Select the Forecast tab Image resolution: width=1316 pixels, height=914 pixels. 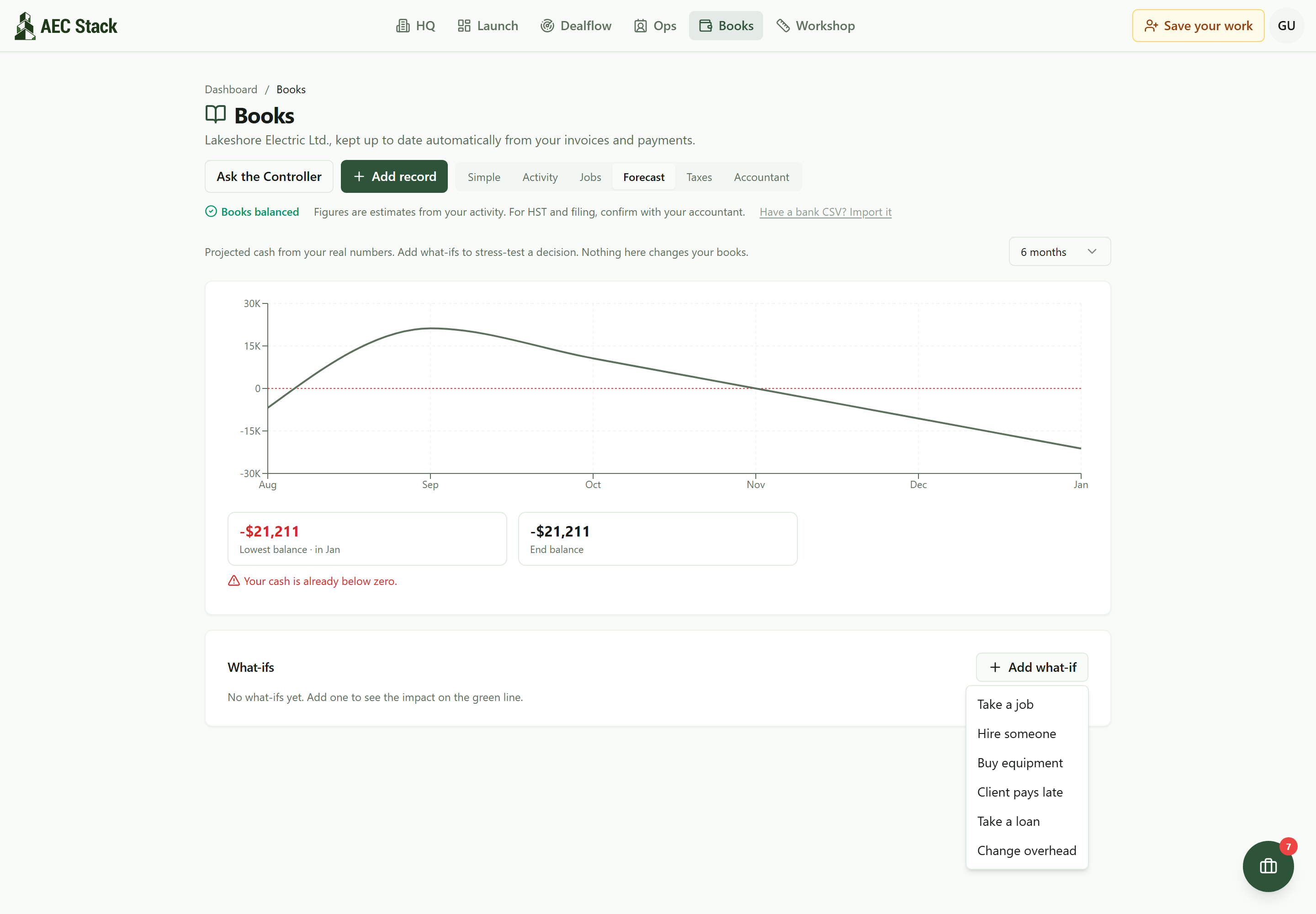[x=644, y=177]
